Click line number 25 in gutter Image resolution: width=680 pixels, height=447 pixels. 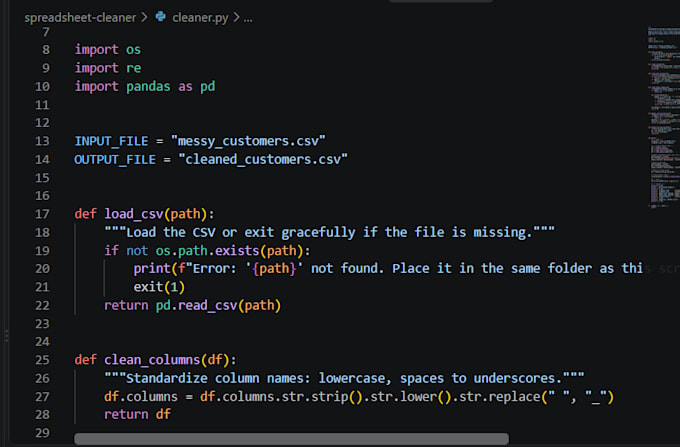(x=42, y=360)
